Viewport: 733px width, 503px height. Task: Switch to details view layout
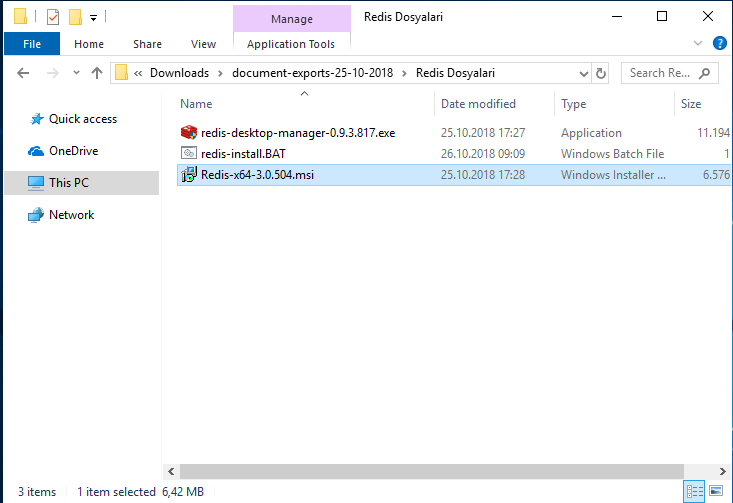point(694,492)
